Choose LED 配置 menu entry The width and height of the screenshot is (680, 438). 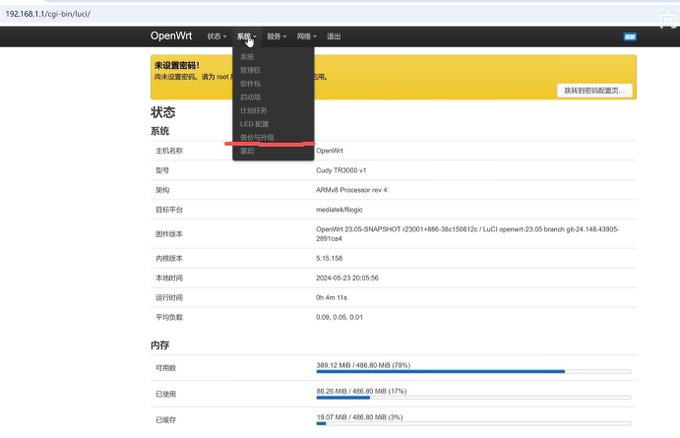coord(255,123)
